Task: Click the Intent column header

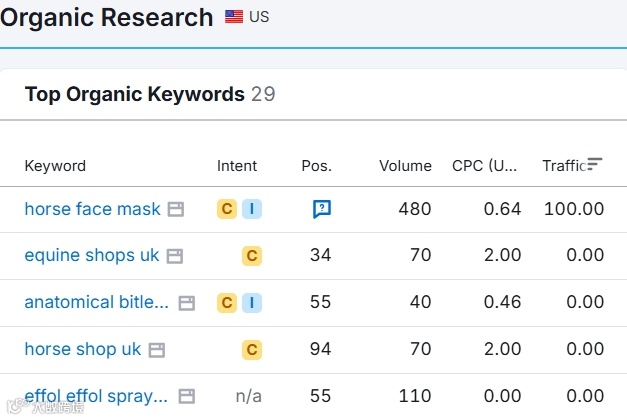Action: click(x=237, y=166)
